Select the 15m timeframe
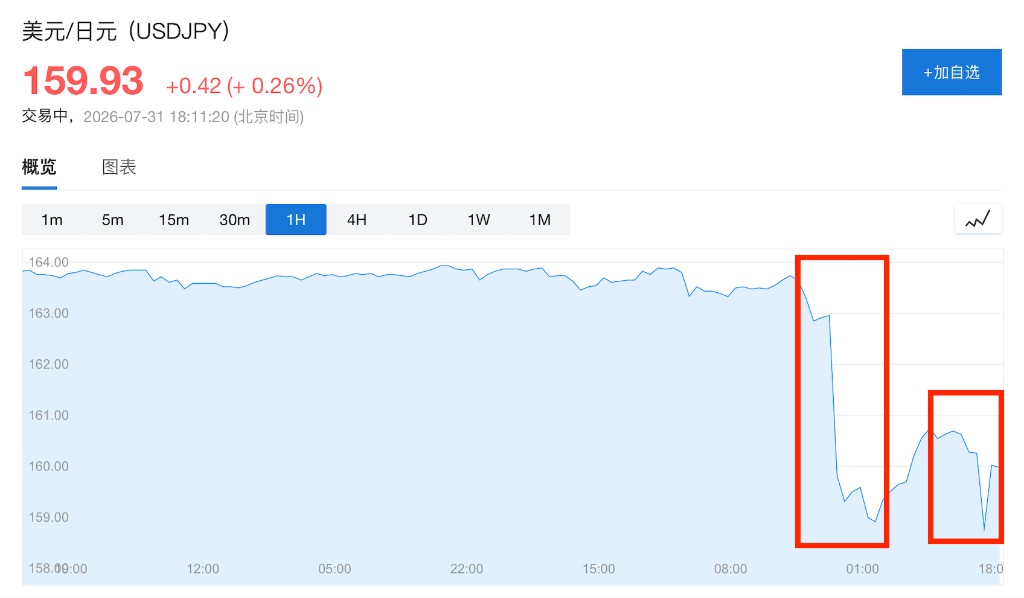The height and width of the screenshot is (598, 1024). (174, 219)
